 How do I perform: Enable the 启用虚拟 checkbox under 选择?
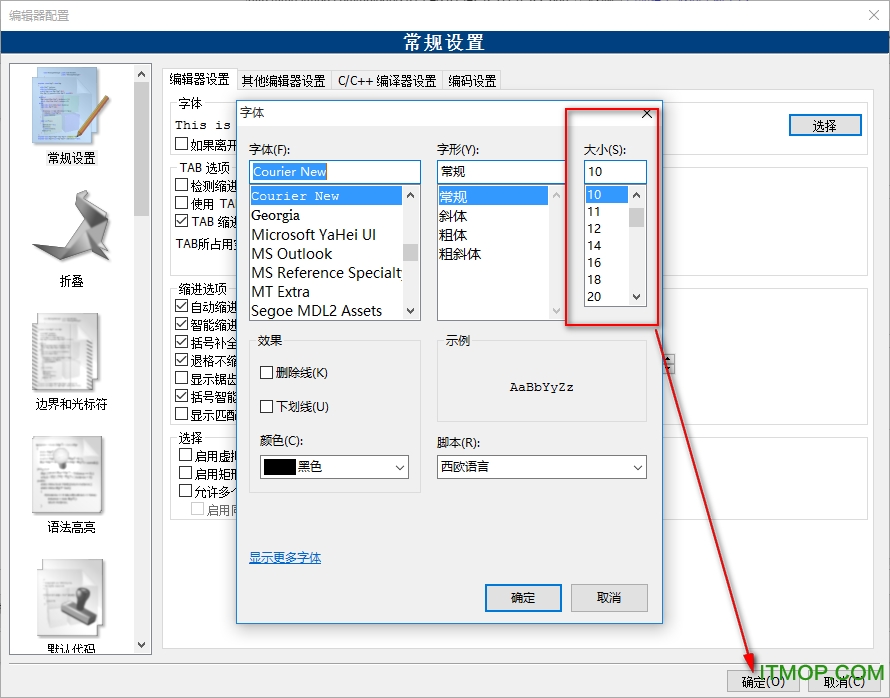click(185, 455)
